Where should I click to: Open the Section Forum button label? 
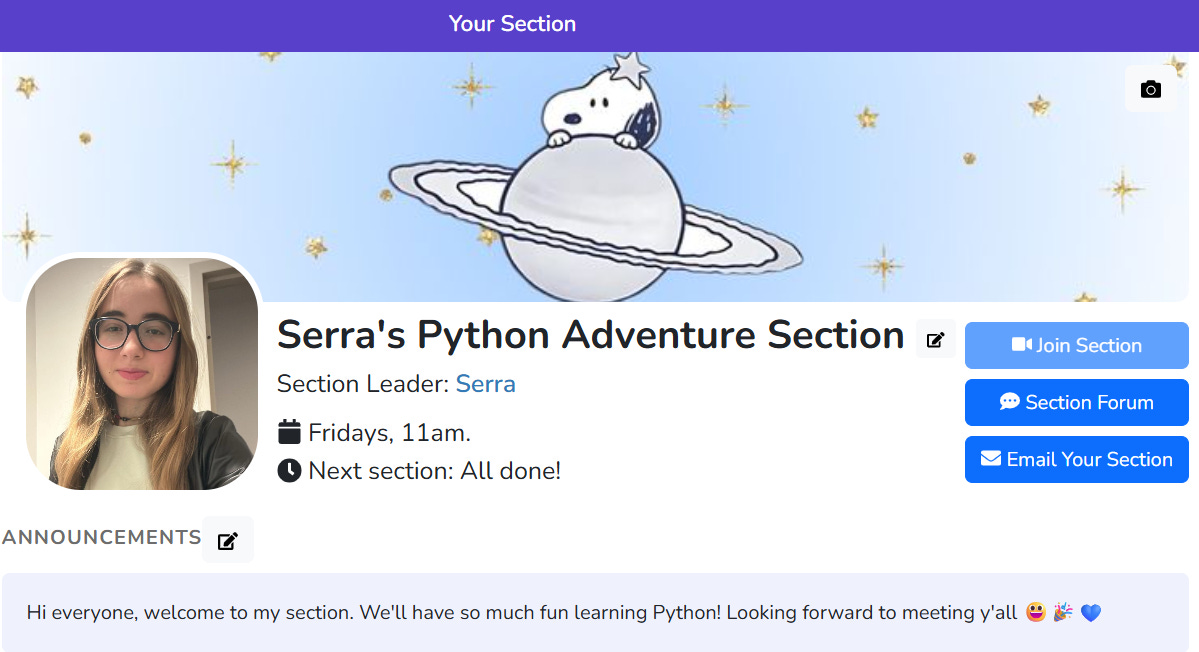pos(1089,402)
